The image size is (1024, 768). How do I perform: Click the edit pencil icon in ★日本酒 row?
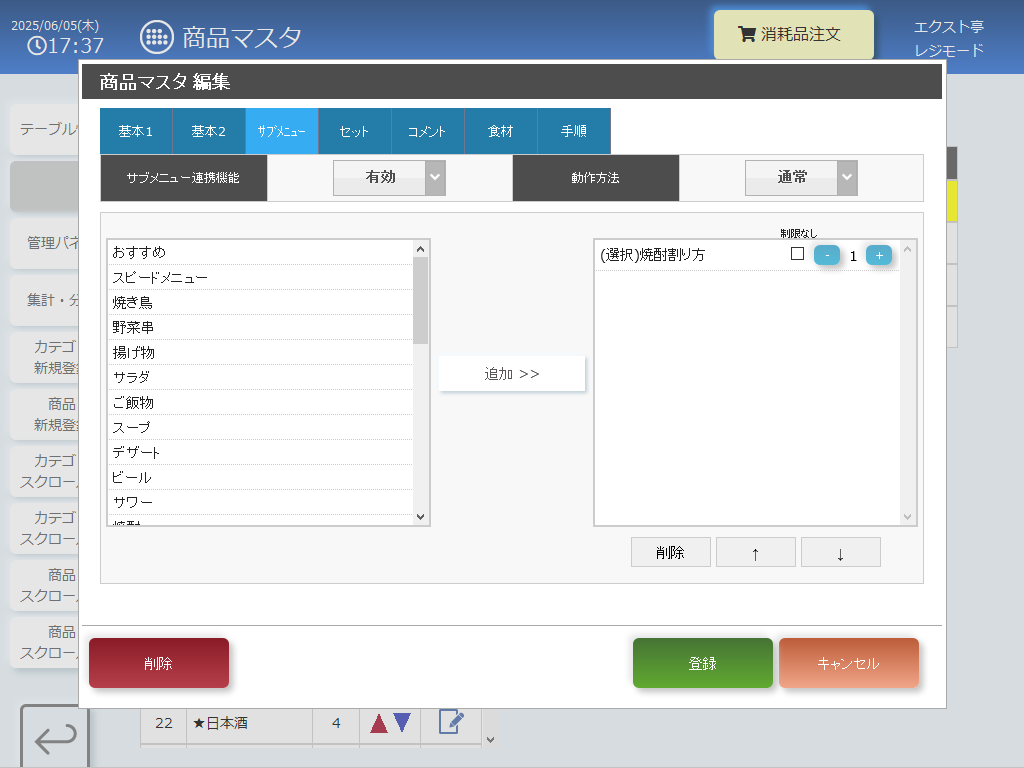451,722
